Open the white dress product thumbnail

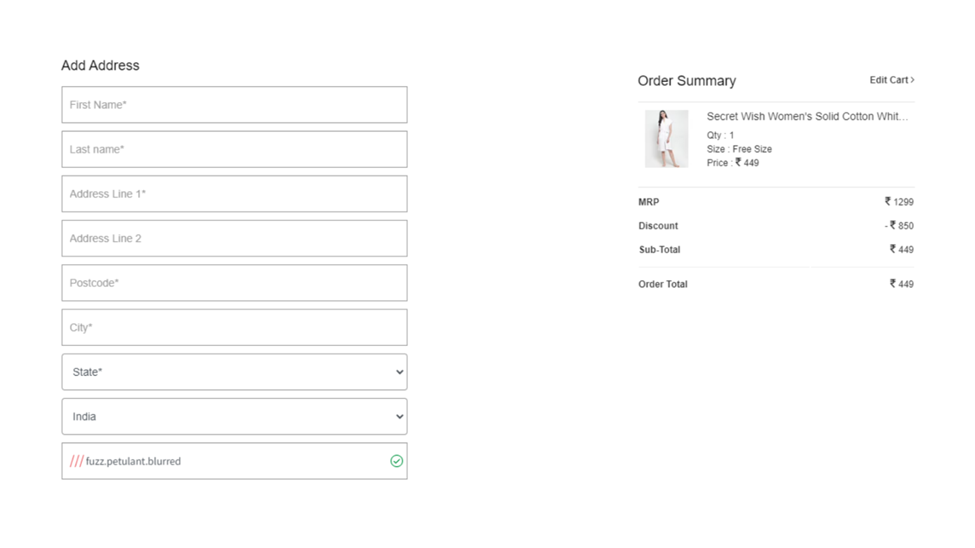click(666, 139)
